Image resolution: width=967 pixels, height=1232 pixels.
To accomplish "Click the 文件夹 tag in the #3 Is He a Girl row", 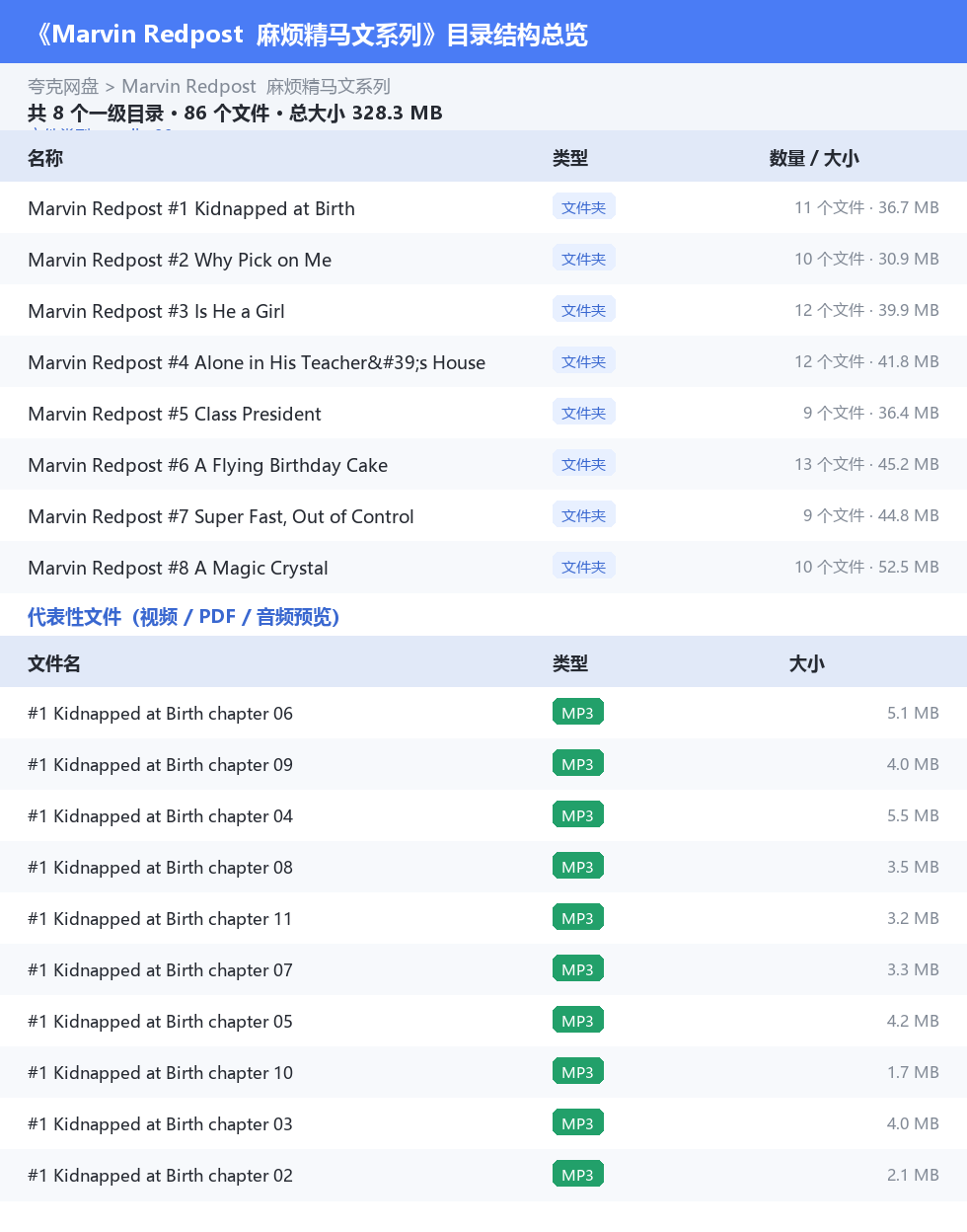I will (584, 310).
